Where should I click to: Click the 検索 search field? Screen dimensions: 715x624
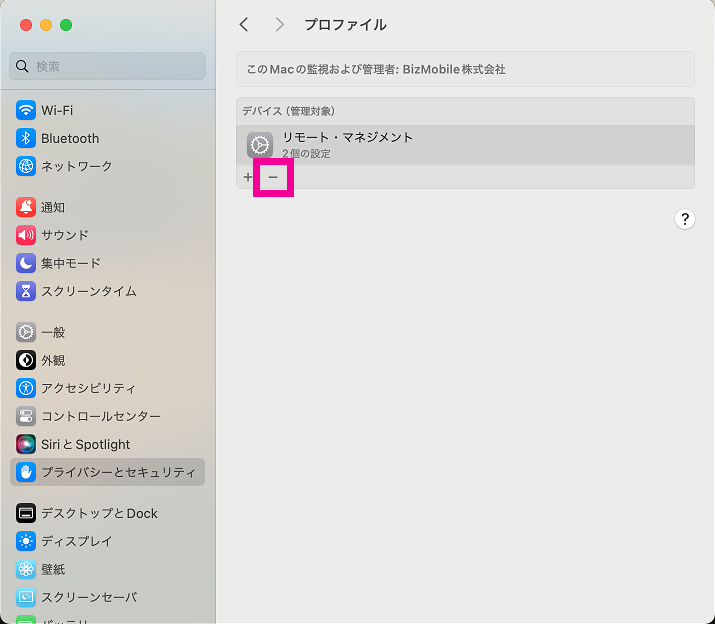tap(108, 66)
